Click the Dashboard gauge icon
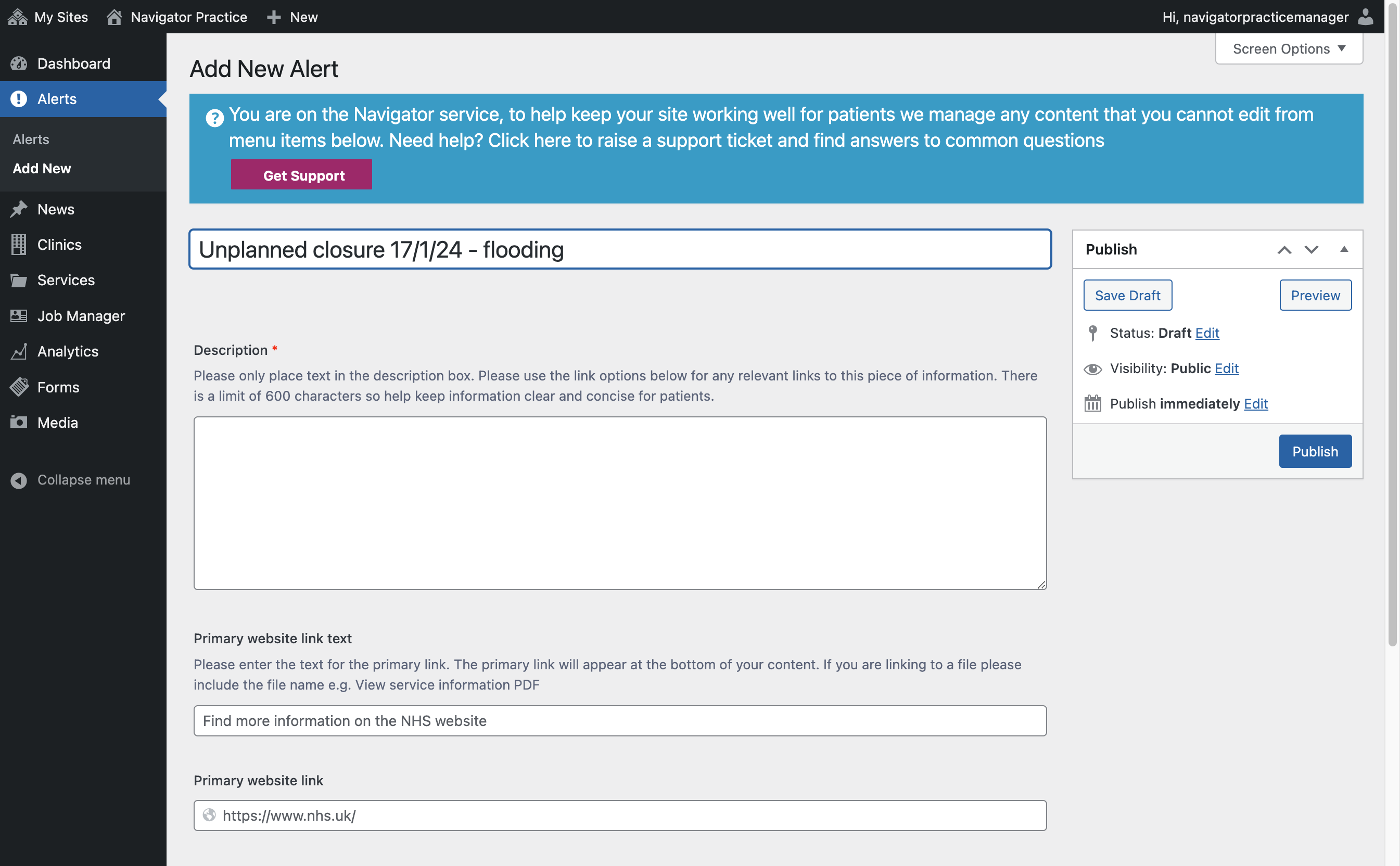 pyautogui.click(x=19, y=63)
